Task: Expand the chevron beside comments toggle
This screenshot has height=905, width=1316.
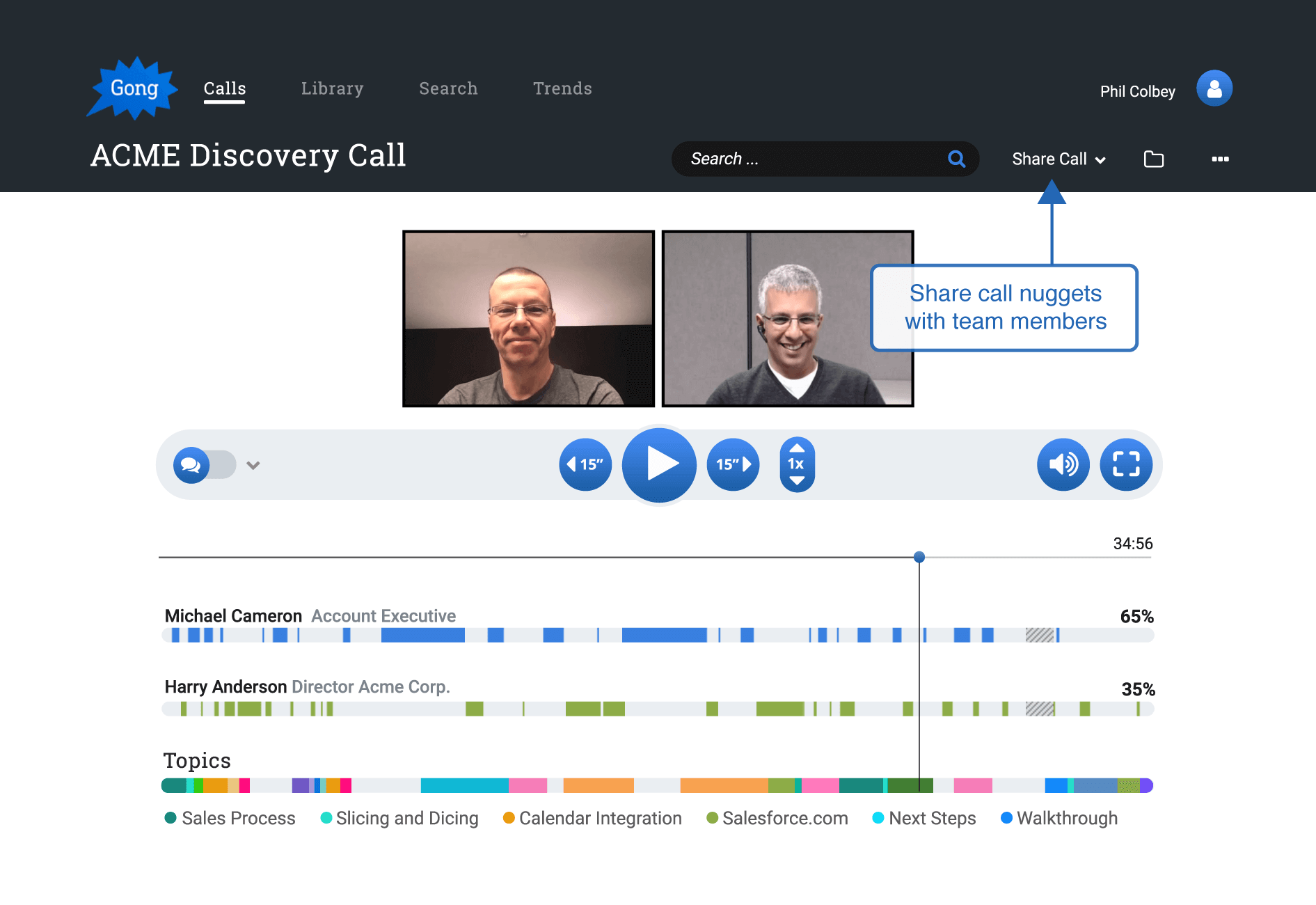Action: click(253, 465)
